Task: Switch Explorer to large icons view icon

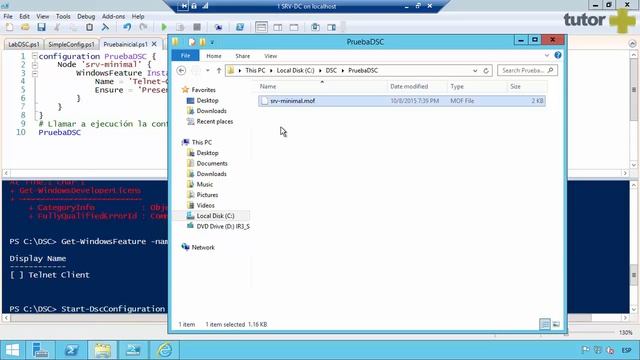Action: (x=556, y=324)
